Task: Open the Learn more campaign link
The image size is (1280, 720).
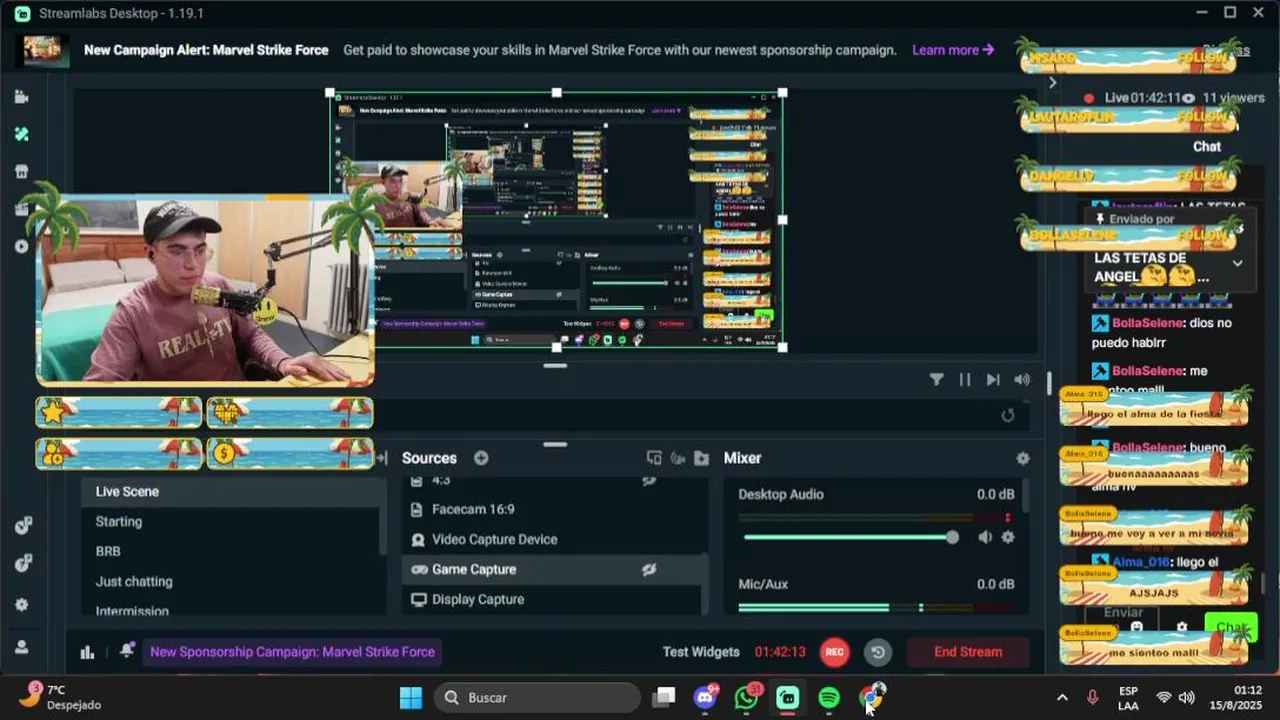Action: 953,50
